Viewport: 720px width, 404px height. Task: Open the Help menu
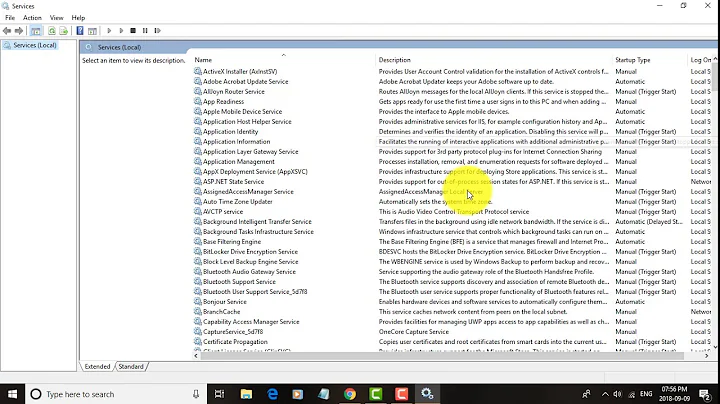tap(78, 17)
